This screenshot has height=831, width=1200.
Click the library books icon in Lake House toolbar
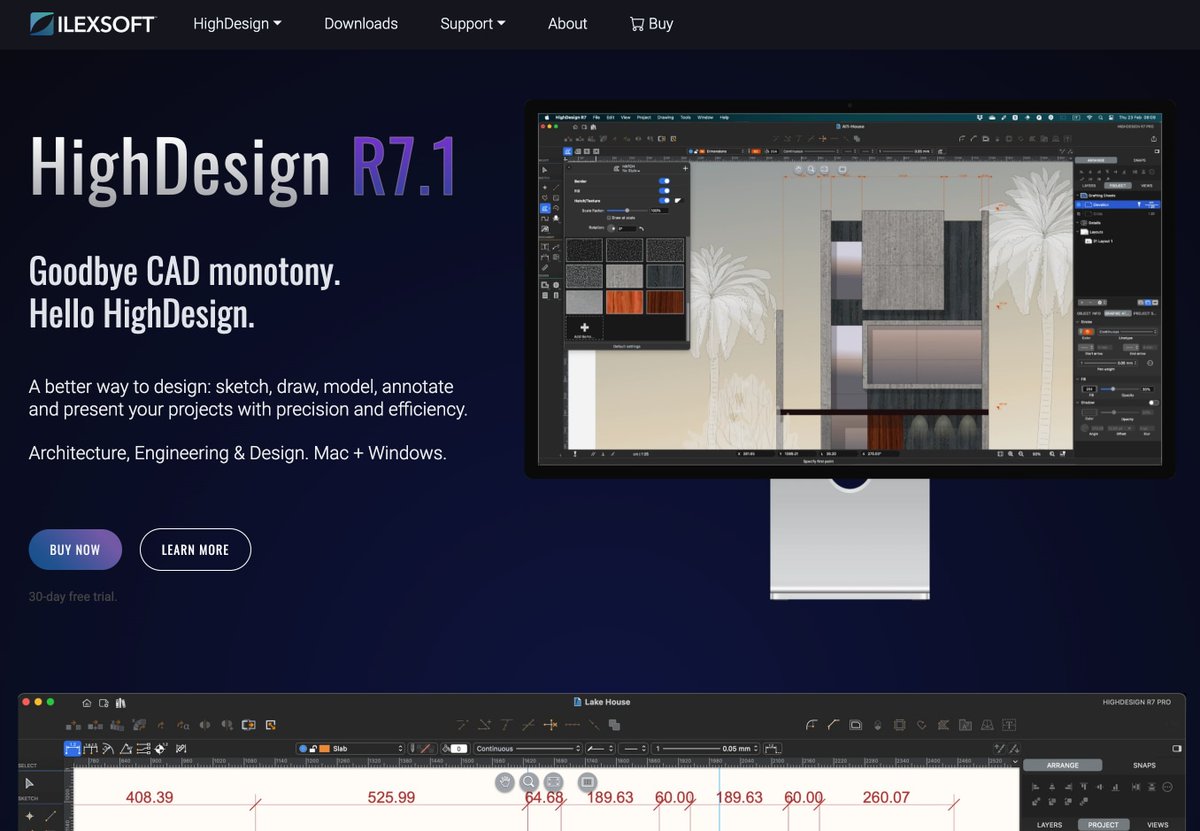[120, 703]
